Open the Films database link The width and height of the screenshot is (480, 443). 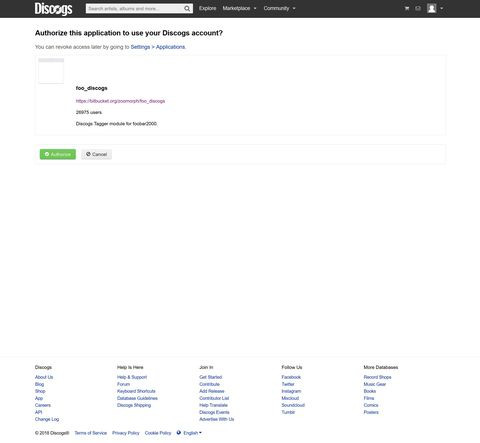(x=369, y=398)
